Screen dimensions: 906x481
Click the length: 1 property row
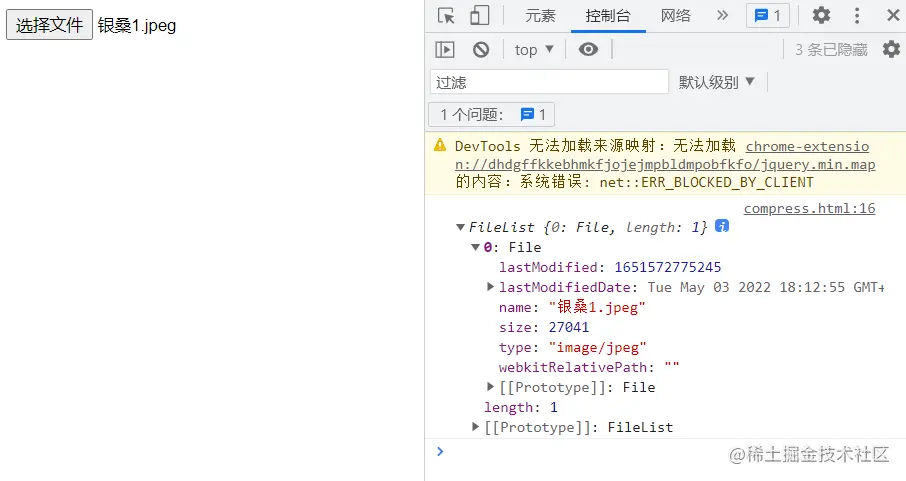(521, 407)
